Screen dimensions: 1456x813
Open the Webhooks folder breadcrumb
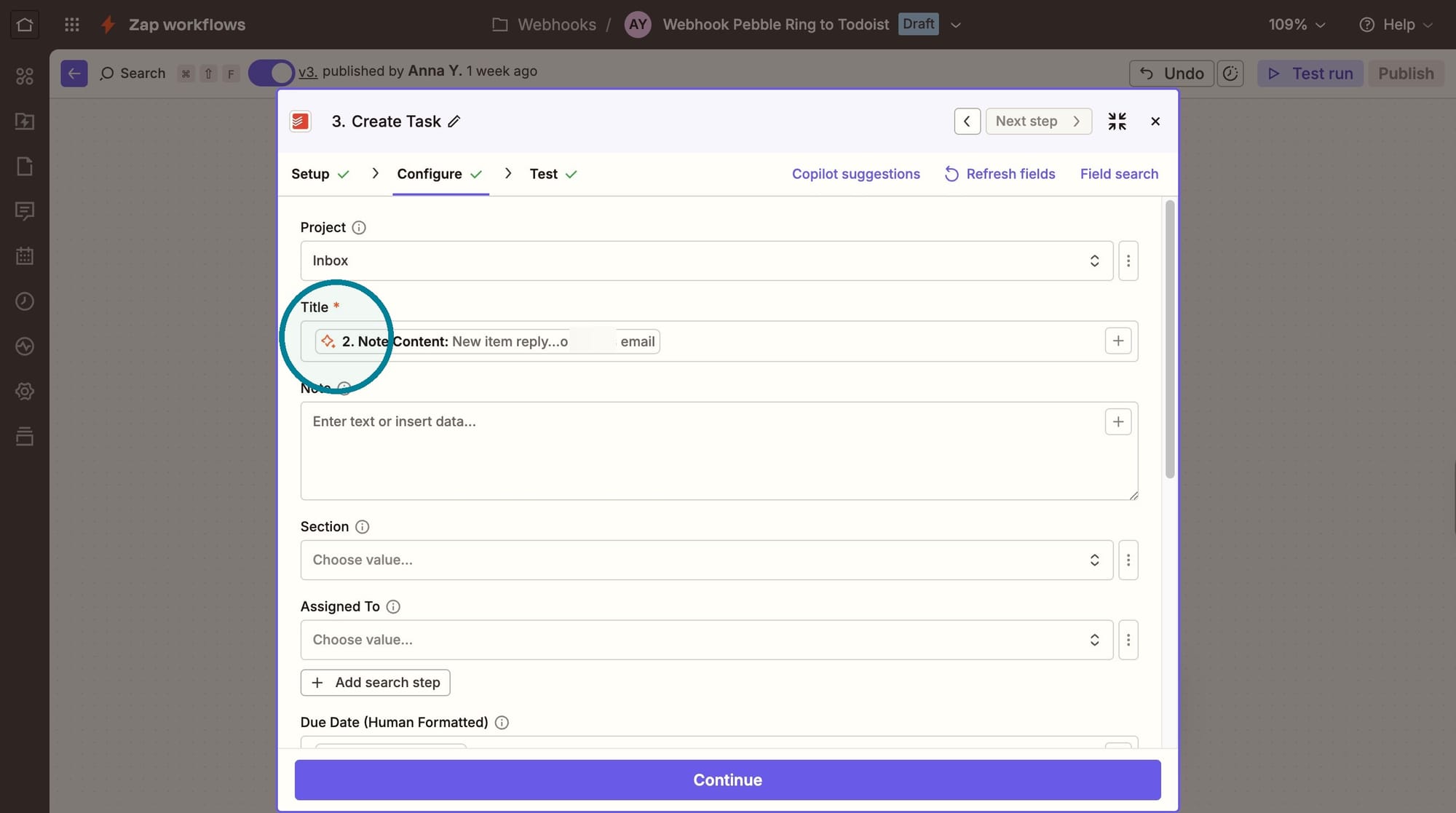point(544,25)
